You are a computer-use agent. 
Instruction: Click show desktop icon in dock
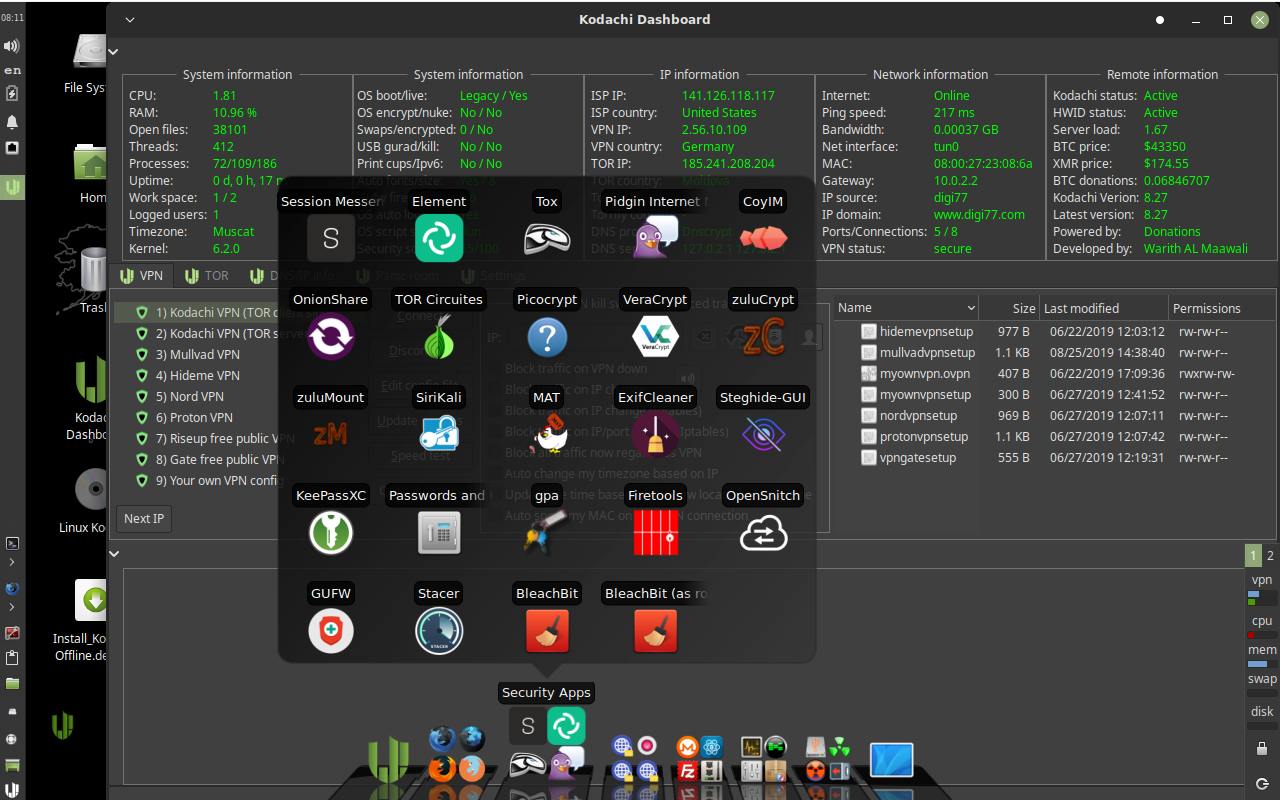pyautogui.click(x=891, y=760)
